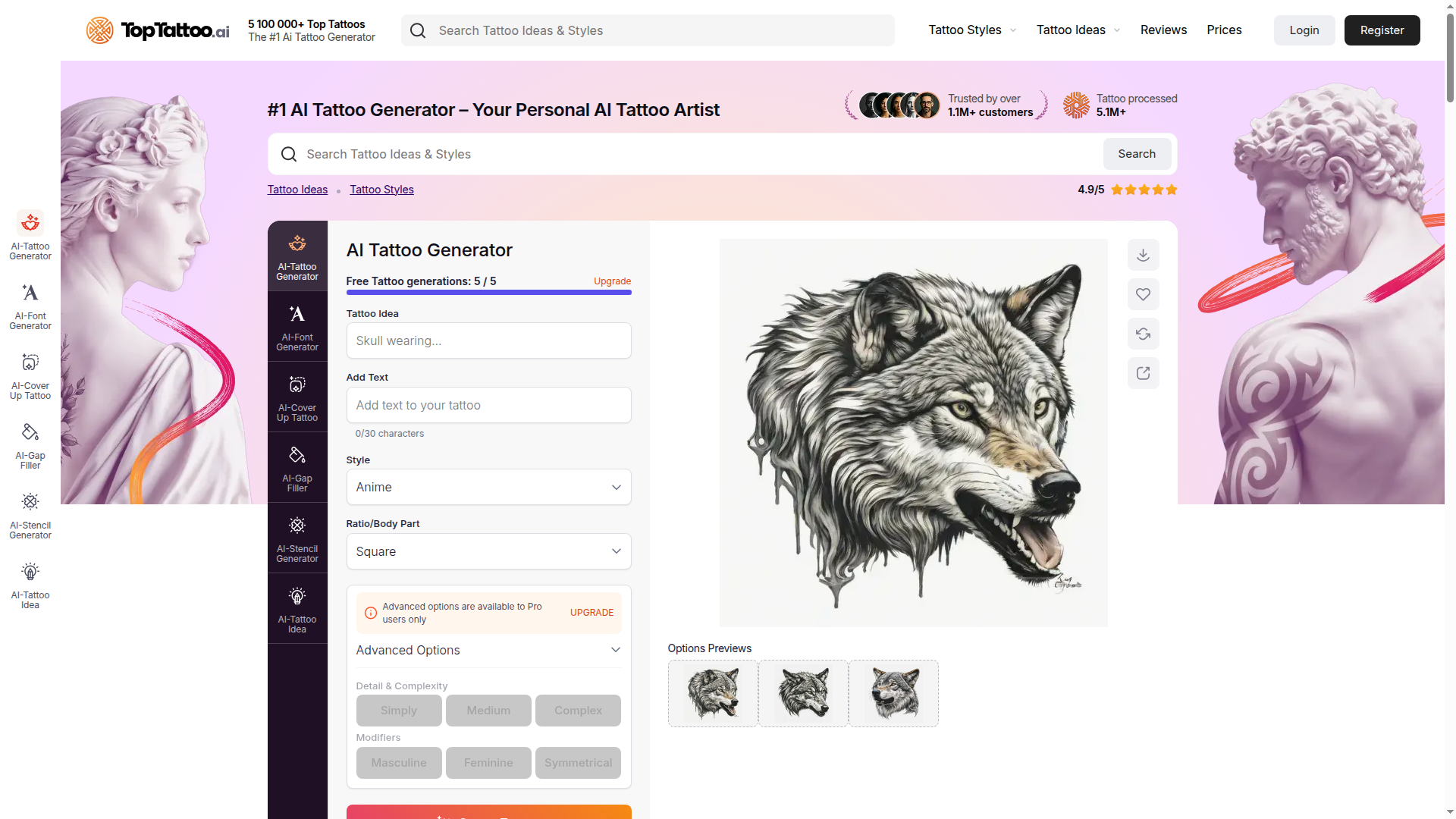Select the AI-Gap Filler tool
This screenshot has height=819, width=1456.
(297, 466)
